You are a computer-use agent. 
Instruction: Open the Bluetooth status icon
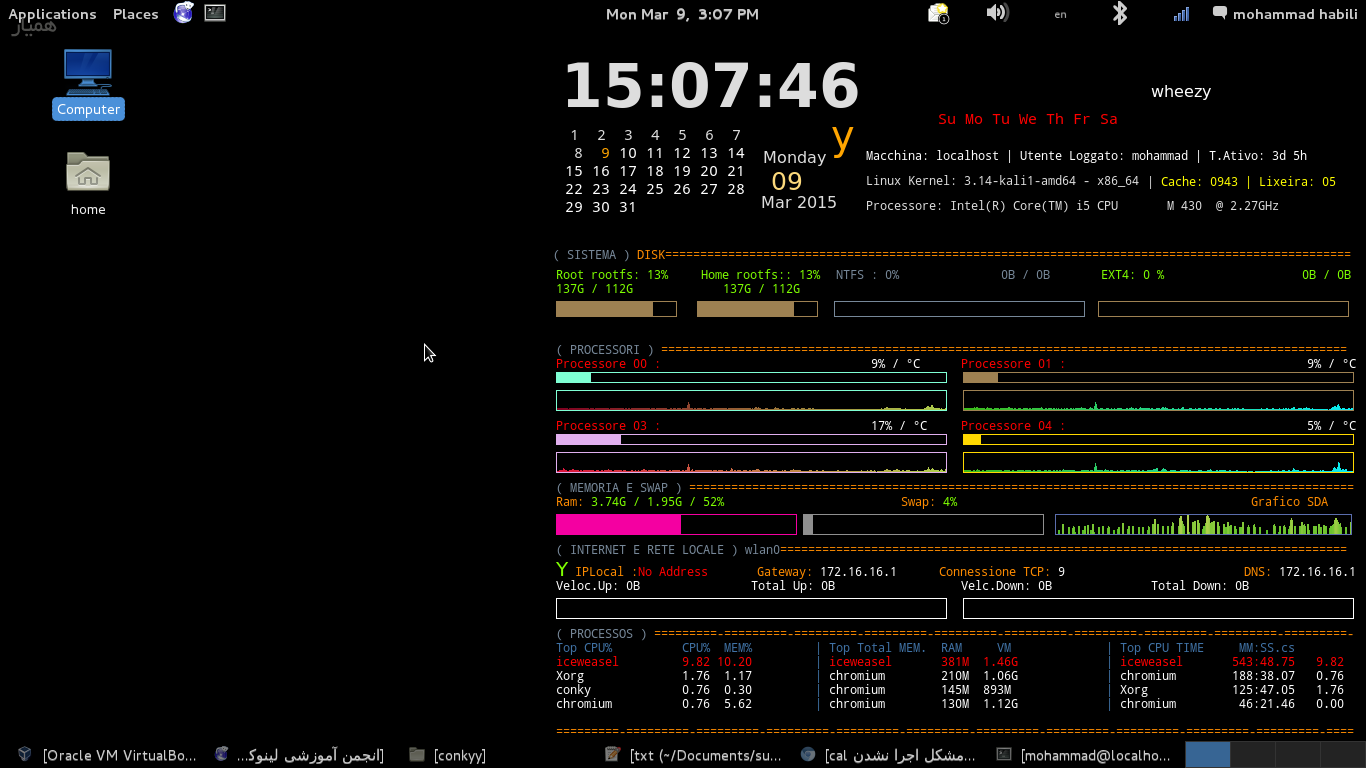tap(1120, 13)
